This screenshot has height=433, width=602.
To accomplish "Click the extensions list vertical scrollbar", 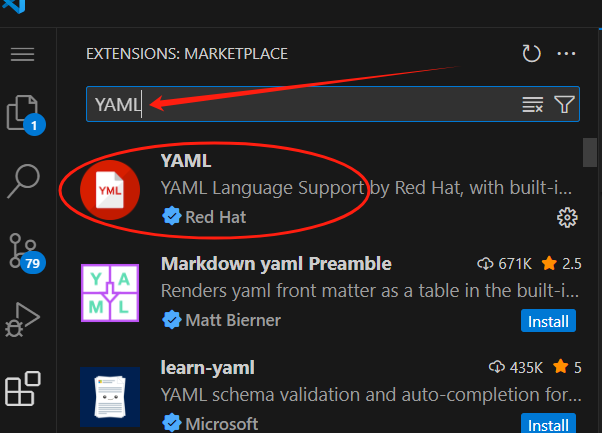I will click(x=591, y=151).
